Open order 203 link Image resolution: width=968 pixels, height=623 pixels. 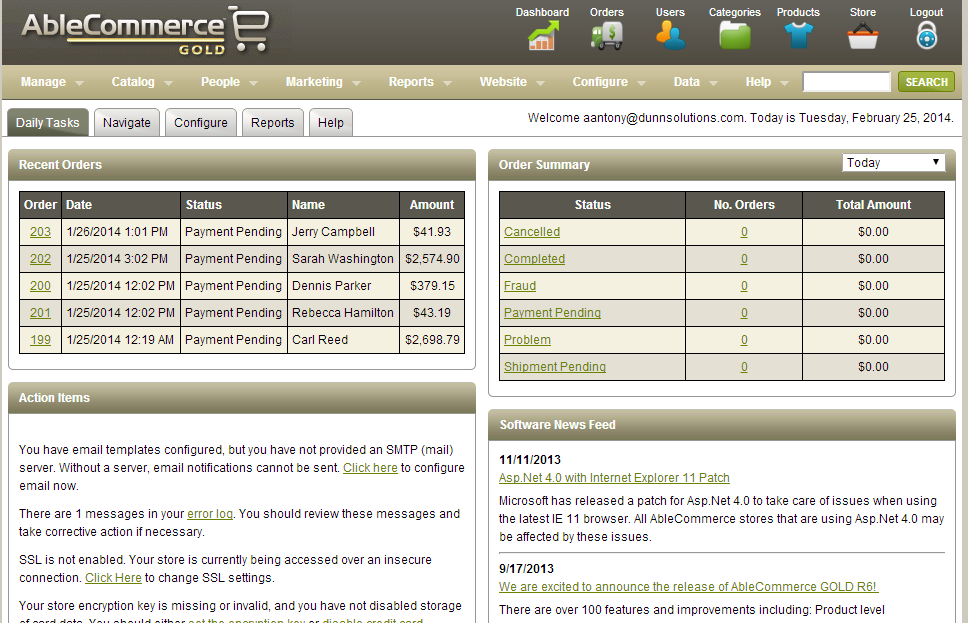pyautogui.click(x=40, y=232)
